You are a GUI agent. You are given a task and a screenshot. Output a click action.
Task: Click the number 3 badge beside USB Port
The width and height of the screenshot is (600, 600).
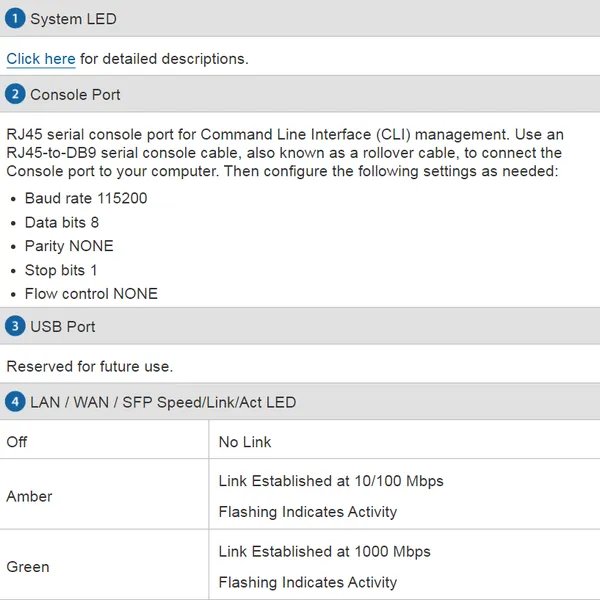tap(15, 326)
